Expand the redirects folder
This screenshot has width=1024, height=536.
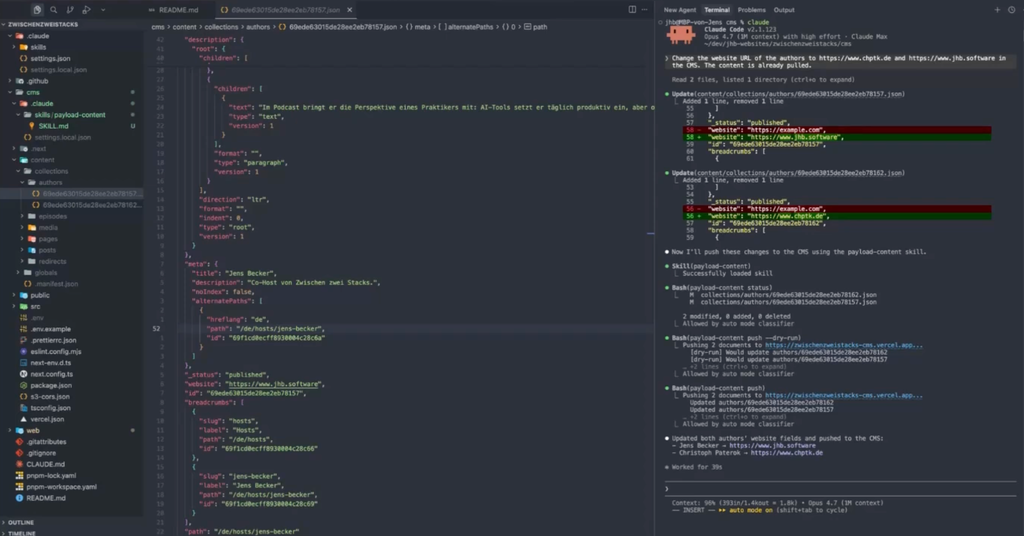pos(52,261)
